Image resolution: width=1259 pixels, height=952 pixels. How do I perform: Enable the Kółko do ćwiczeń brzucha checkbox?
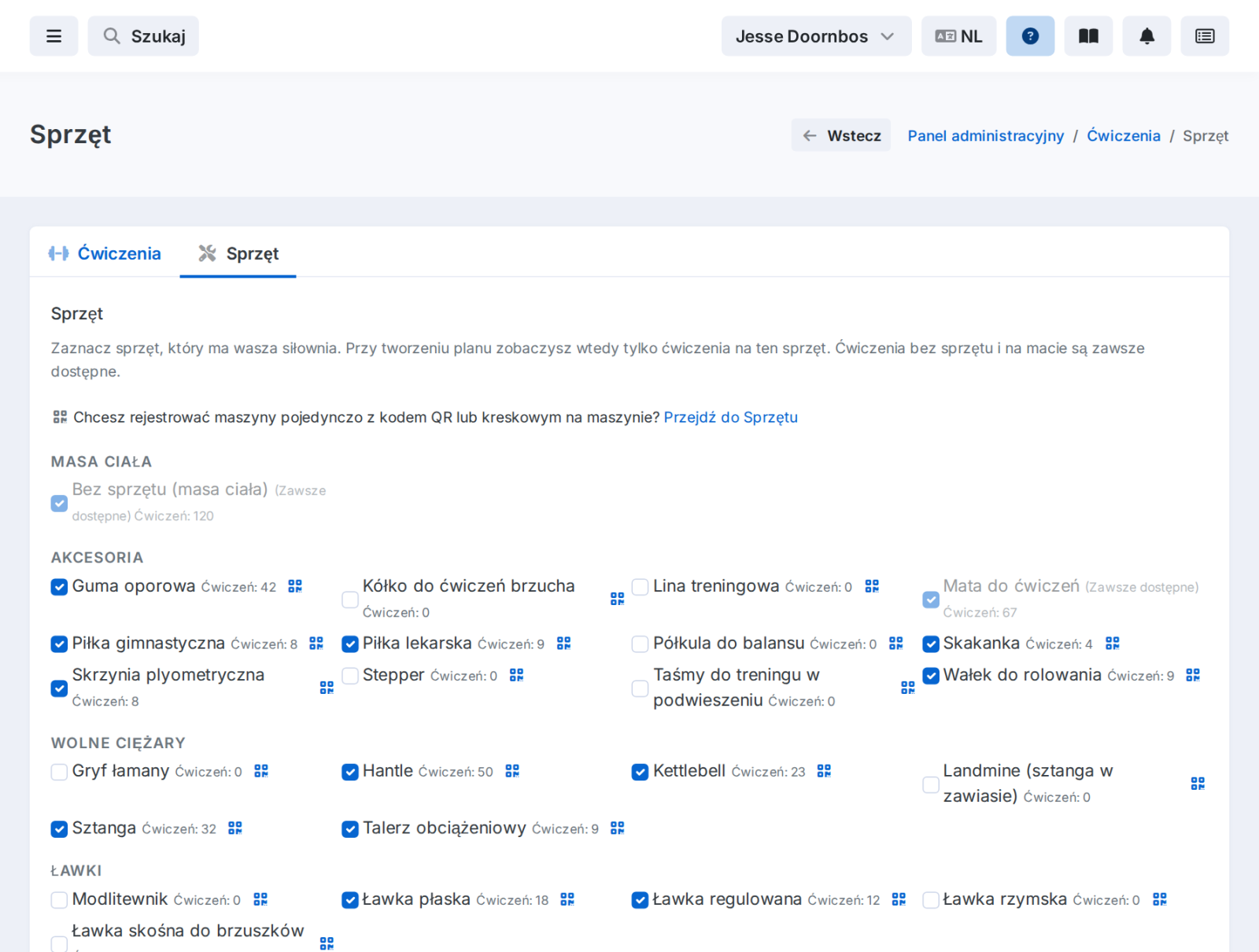[350, 600]
